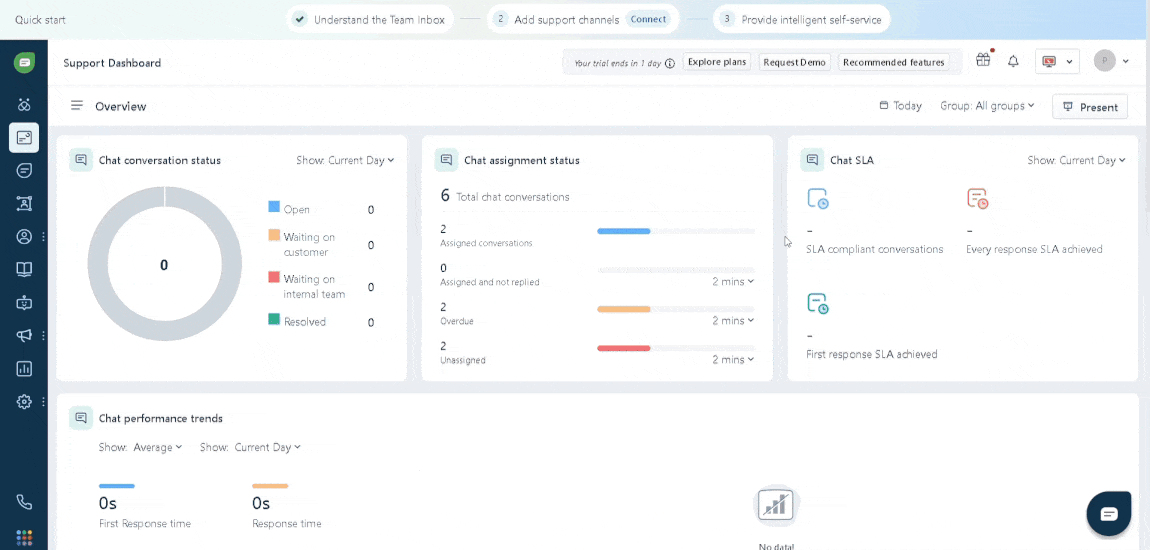Click the Recommended features button
This screenshot has width=1150, height=550.
pyautogui.click(x=893, y=62)
